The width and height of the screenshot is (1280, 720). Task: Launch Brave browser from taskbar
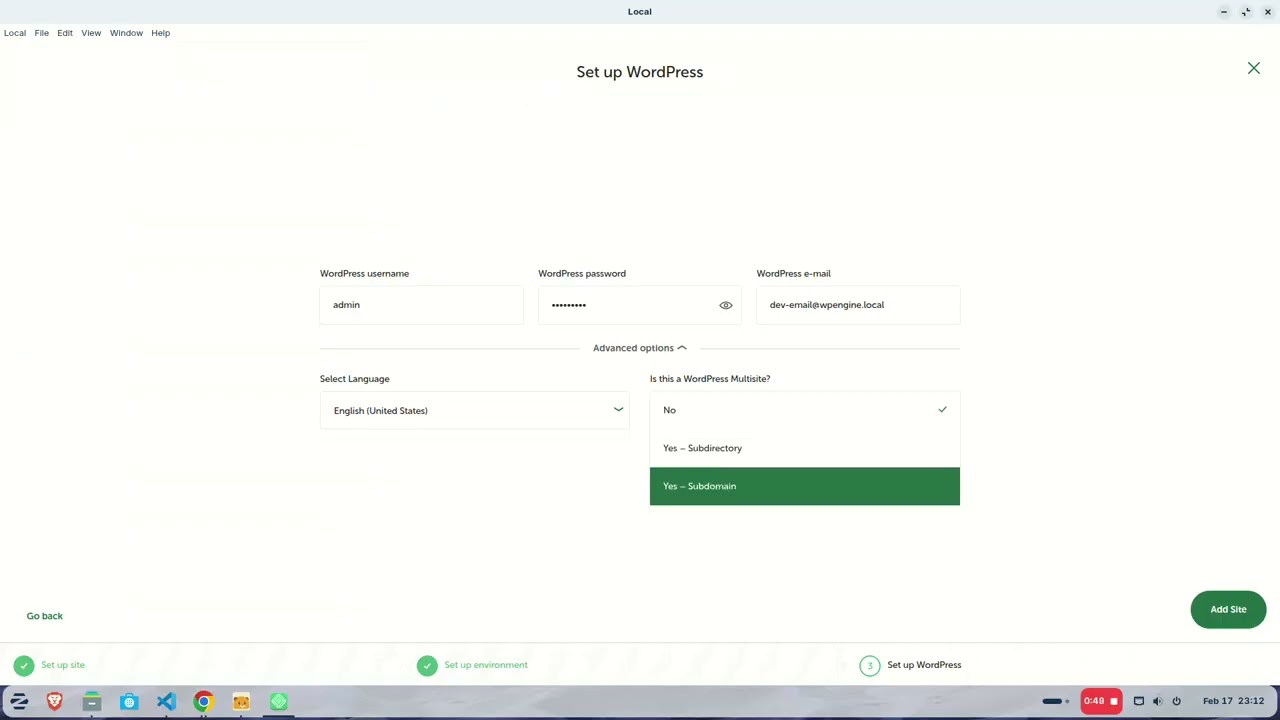55,701
